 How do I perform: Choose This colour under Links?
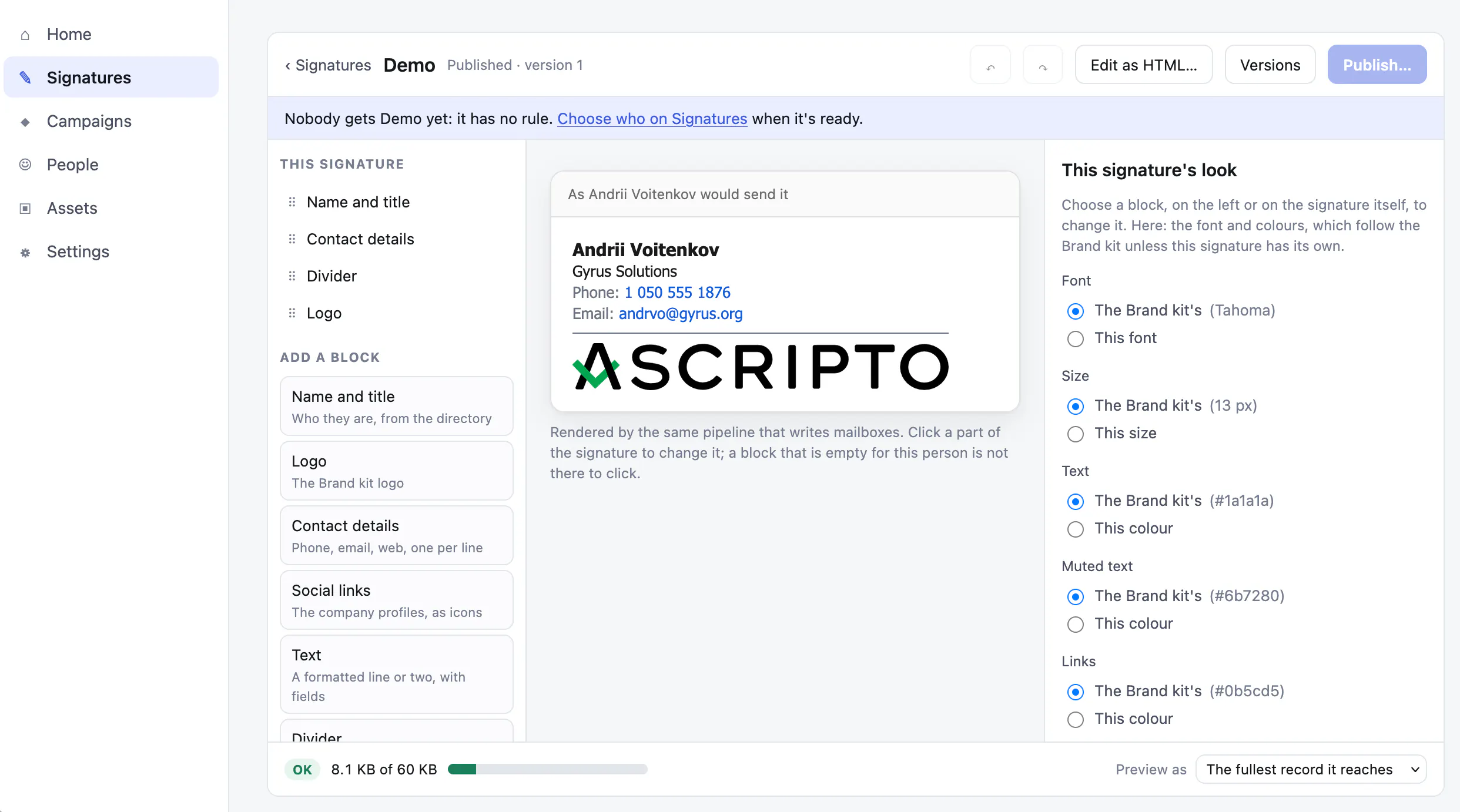1076,719
